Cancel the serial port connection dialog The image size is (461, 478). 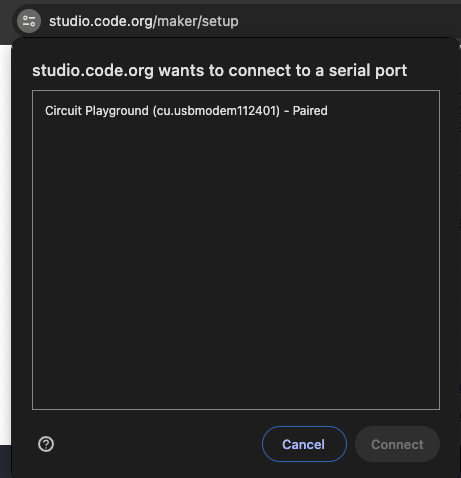(304, 444)
